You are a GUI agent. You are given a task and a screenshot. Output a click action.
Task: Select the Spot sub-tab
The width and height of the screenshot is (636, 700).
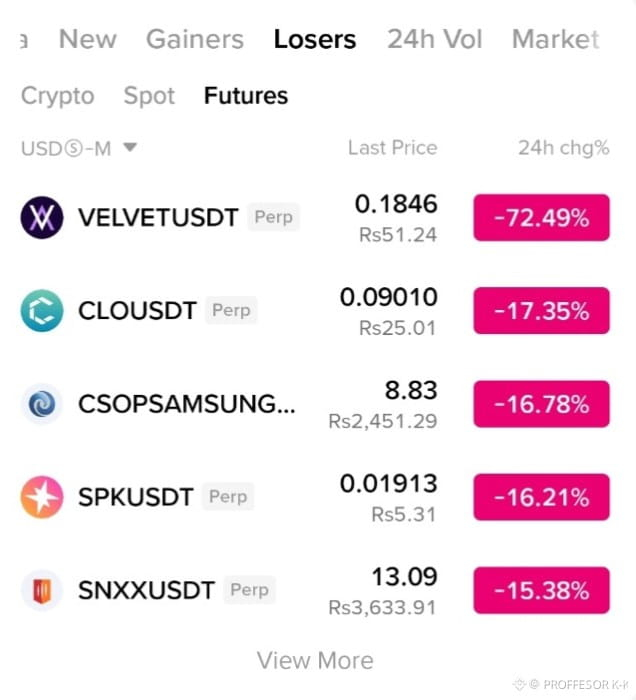[149, 96]
